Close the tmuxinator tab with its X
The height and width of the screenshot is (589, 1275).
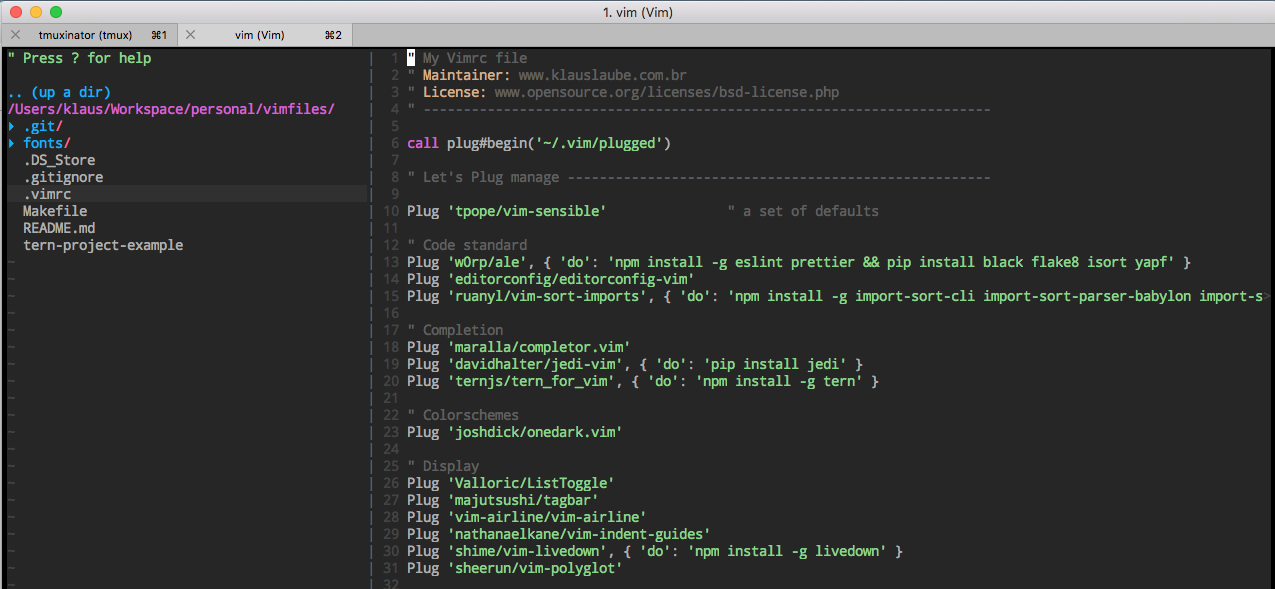click(14, 35)
